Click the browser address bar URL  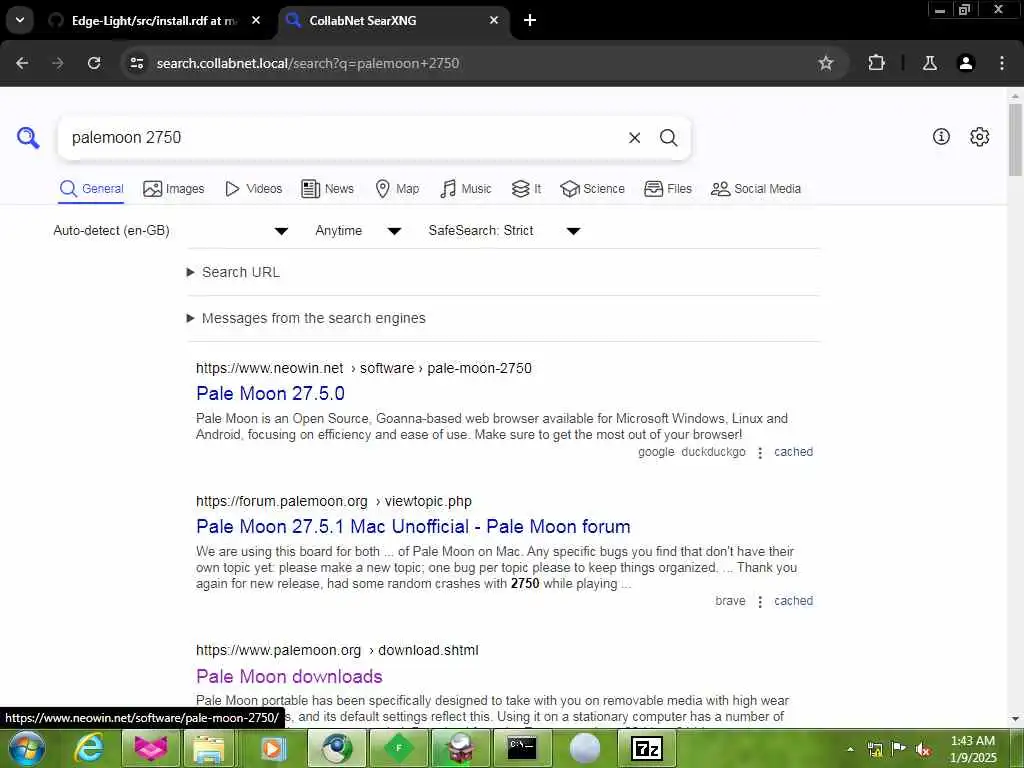(x=308, y=63)
